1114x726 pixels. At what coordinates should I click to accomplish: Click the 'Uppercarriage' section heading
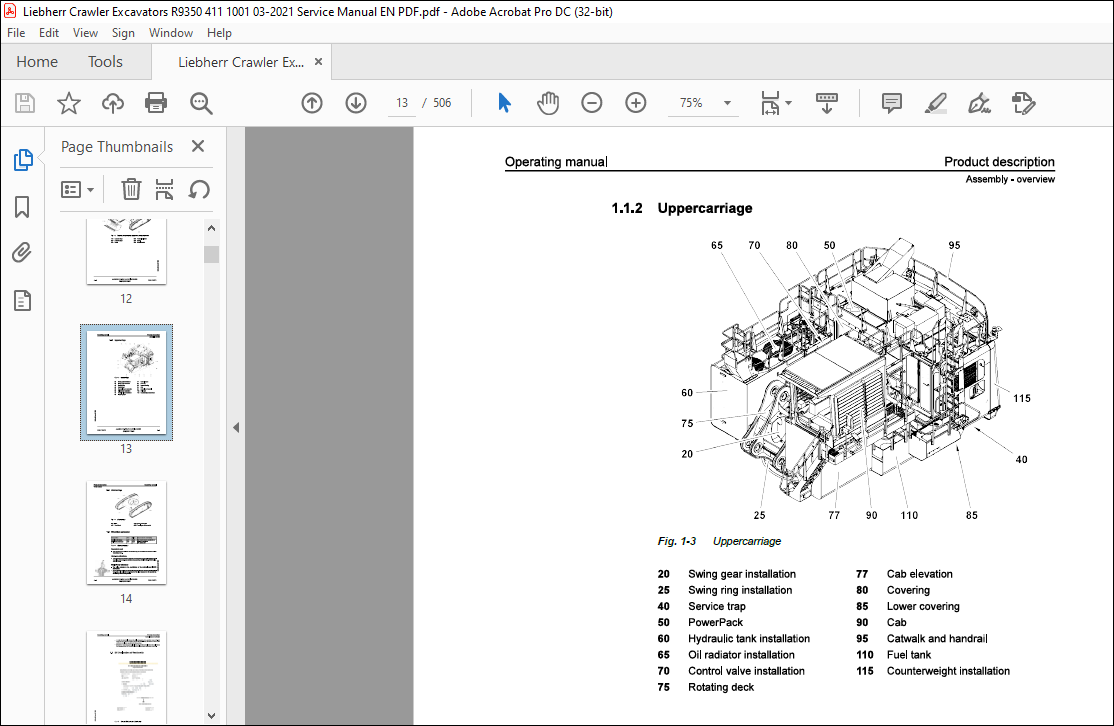(705, 208)
